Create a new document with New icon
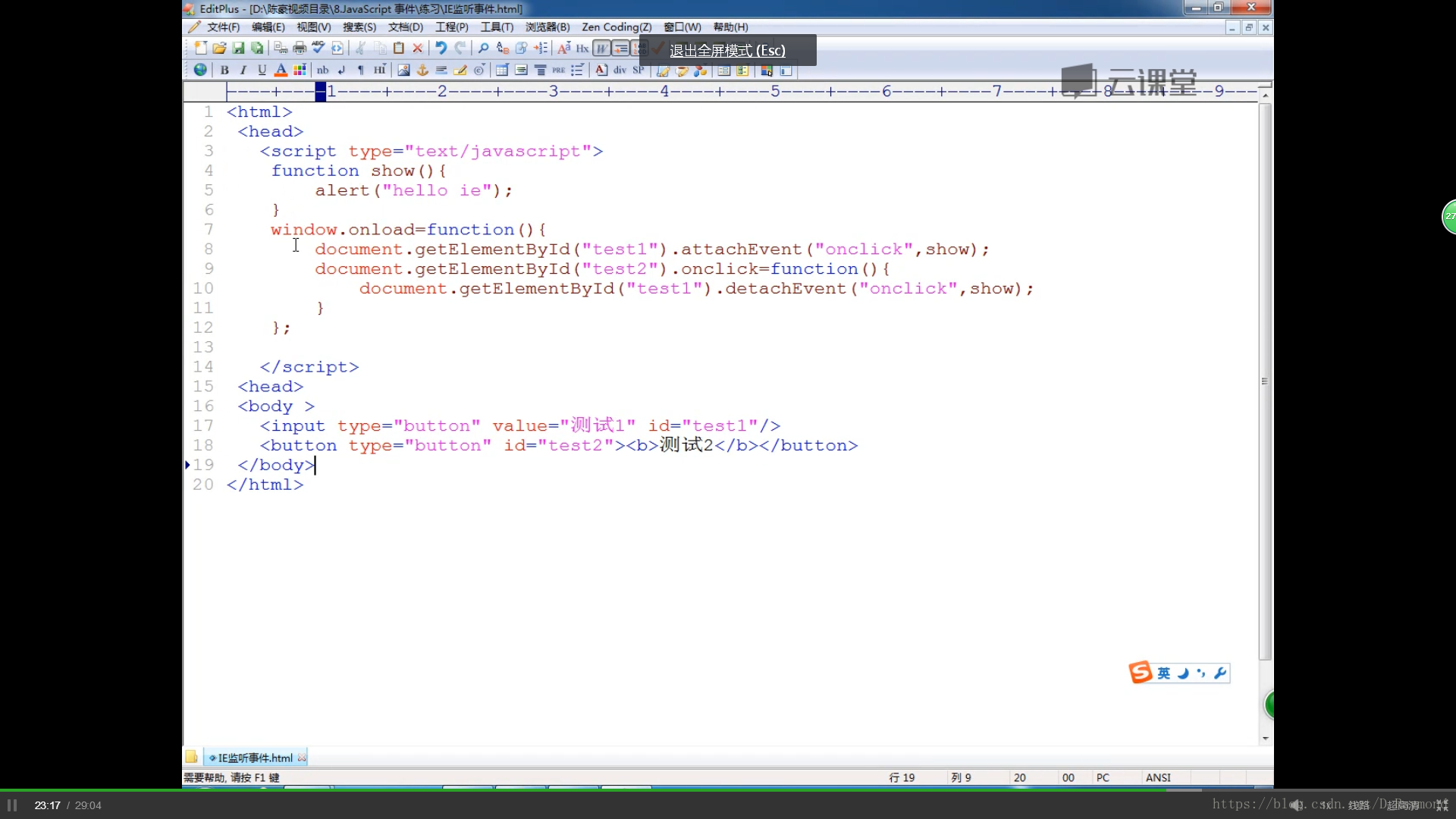This screenshot has height=819, width=1456. click(x=200, y=49)
